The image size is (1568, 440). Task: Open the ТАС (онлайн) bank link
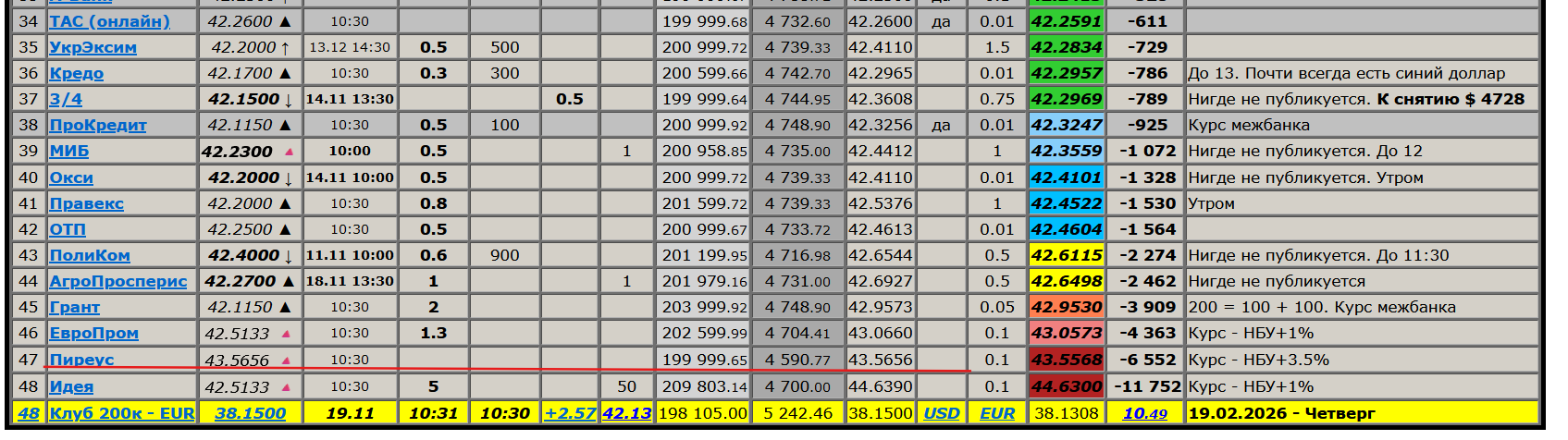click(x=109, y=21)
